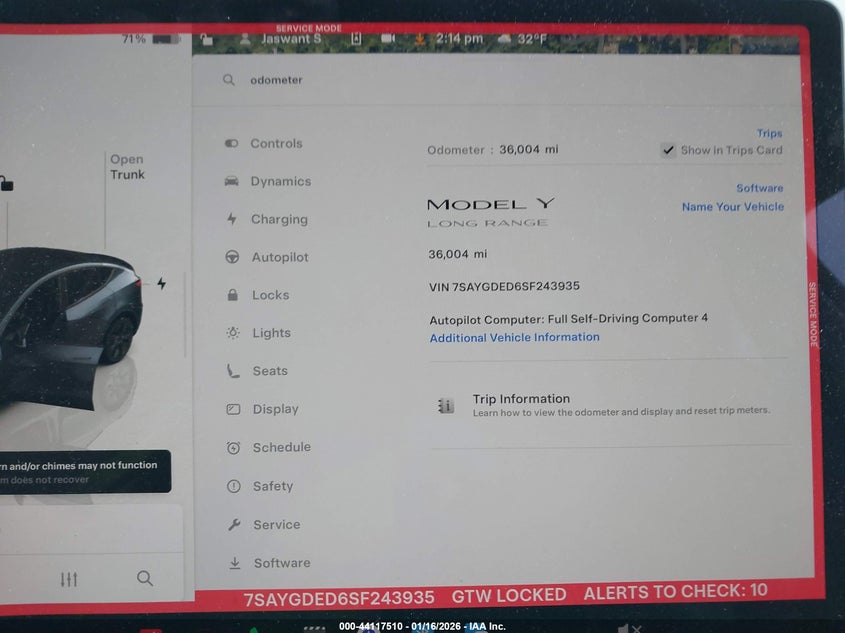Image resolution: width=845 pixels, height=633 pixels.
Task: Open Additional Vehicle Information link
Action: click(x=514, y=337)
